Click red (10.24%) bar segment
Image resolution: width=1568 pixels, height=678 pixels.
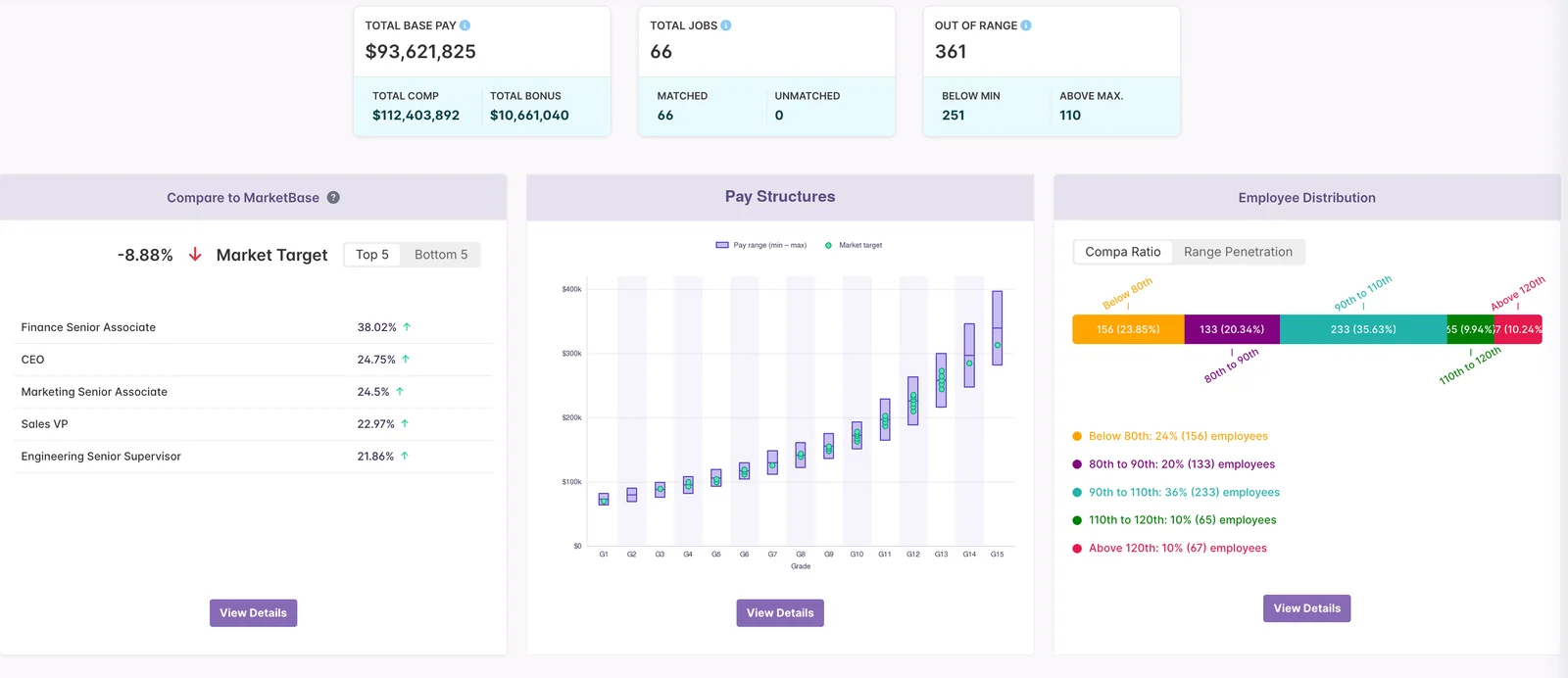pos(1518,329)
